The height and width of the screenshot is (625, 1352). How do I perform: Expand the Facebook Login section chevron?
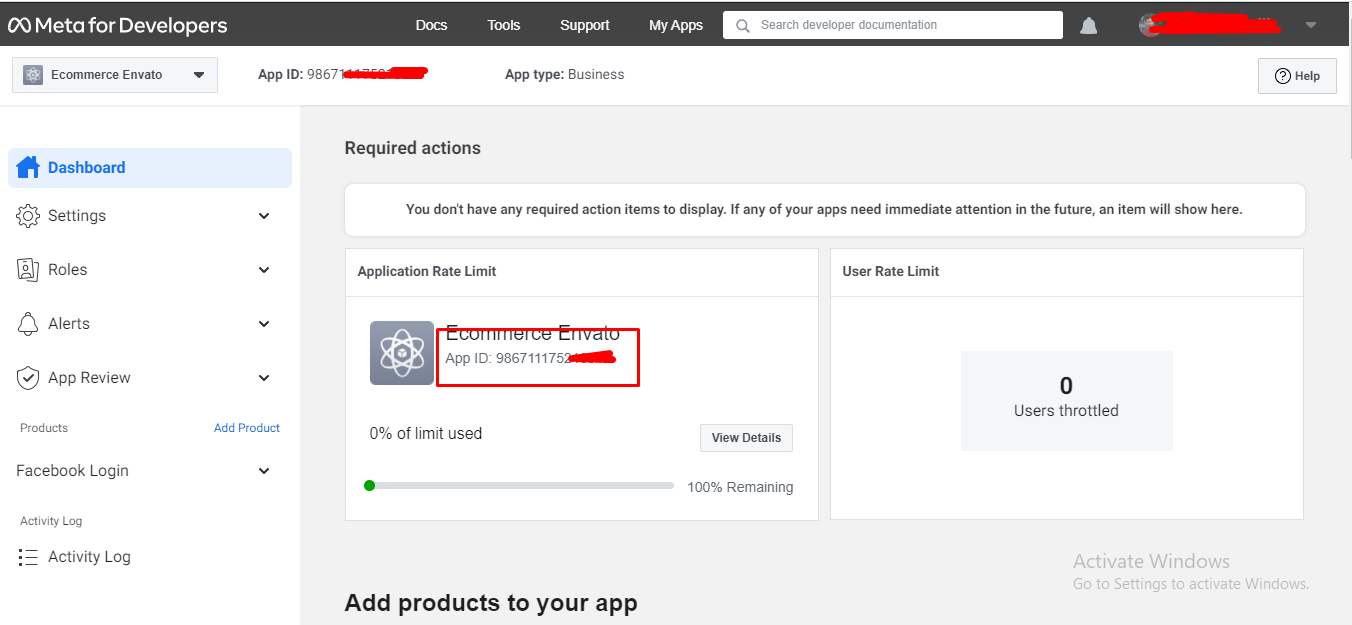(264, 471)
